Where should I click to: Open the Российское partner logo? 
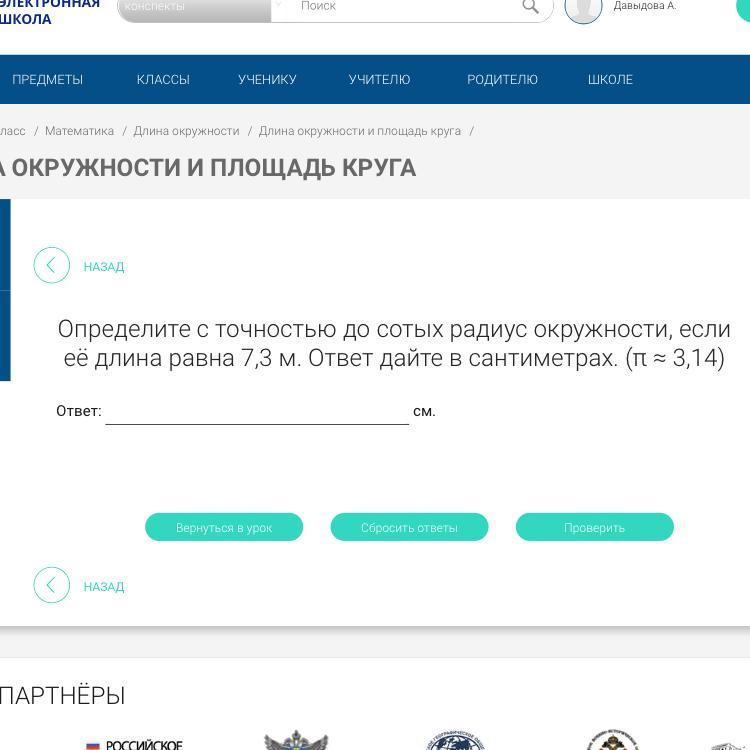(134, 743)
